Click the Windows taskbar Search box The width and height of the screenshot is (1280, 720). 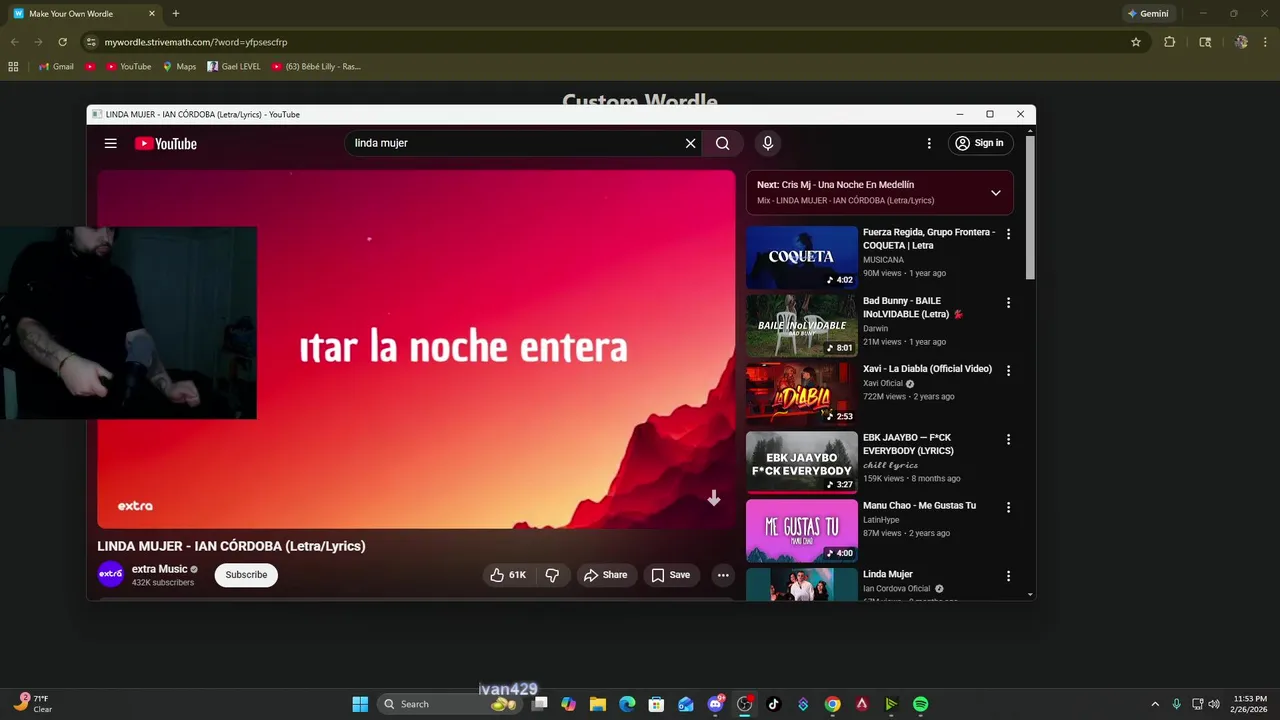pyautogui.click(x=448, y=704)
